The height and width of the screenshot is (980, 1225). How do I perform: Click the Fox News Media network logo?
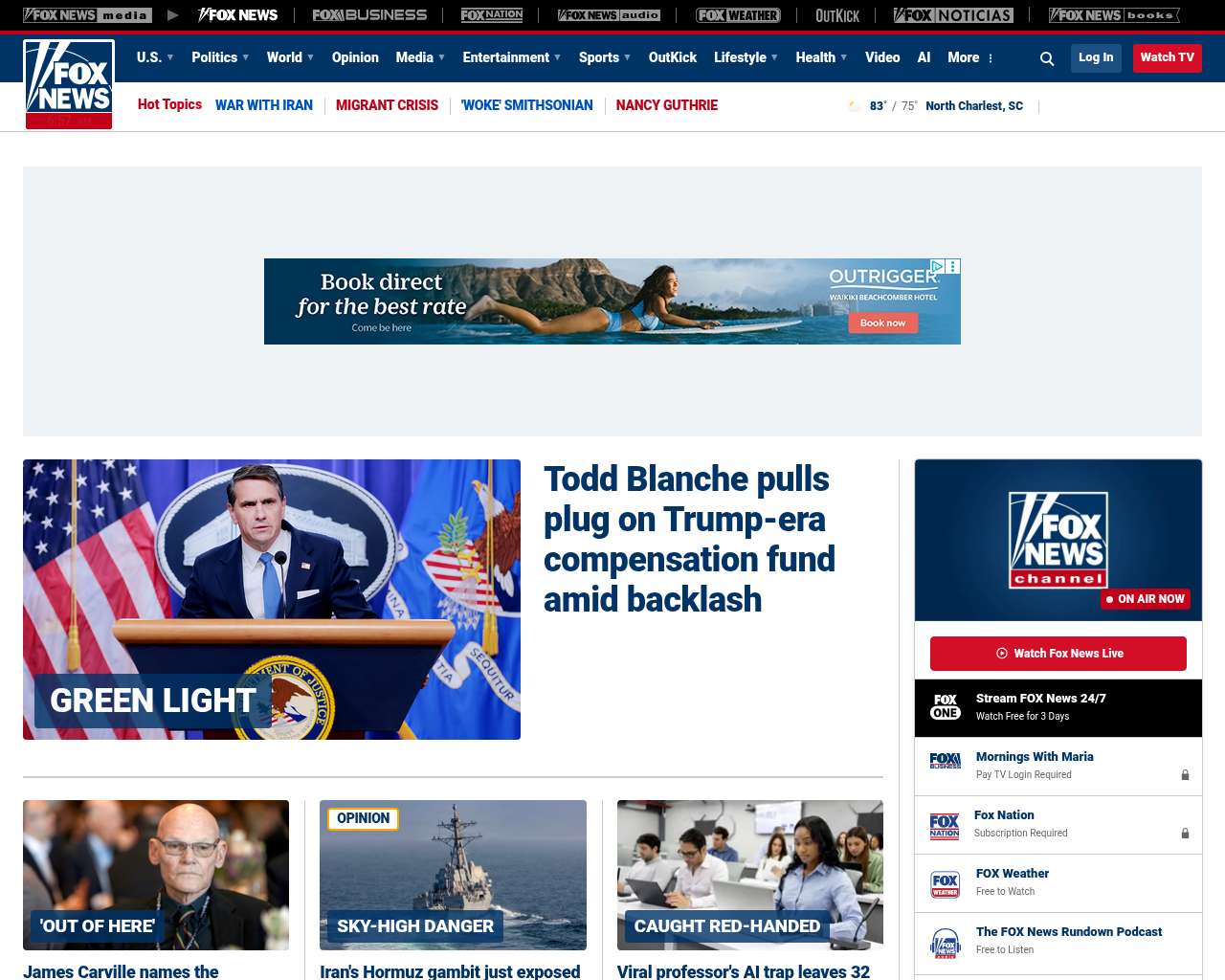point(87,15)
